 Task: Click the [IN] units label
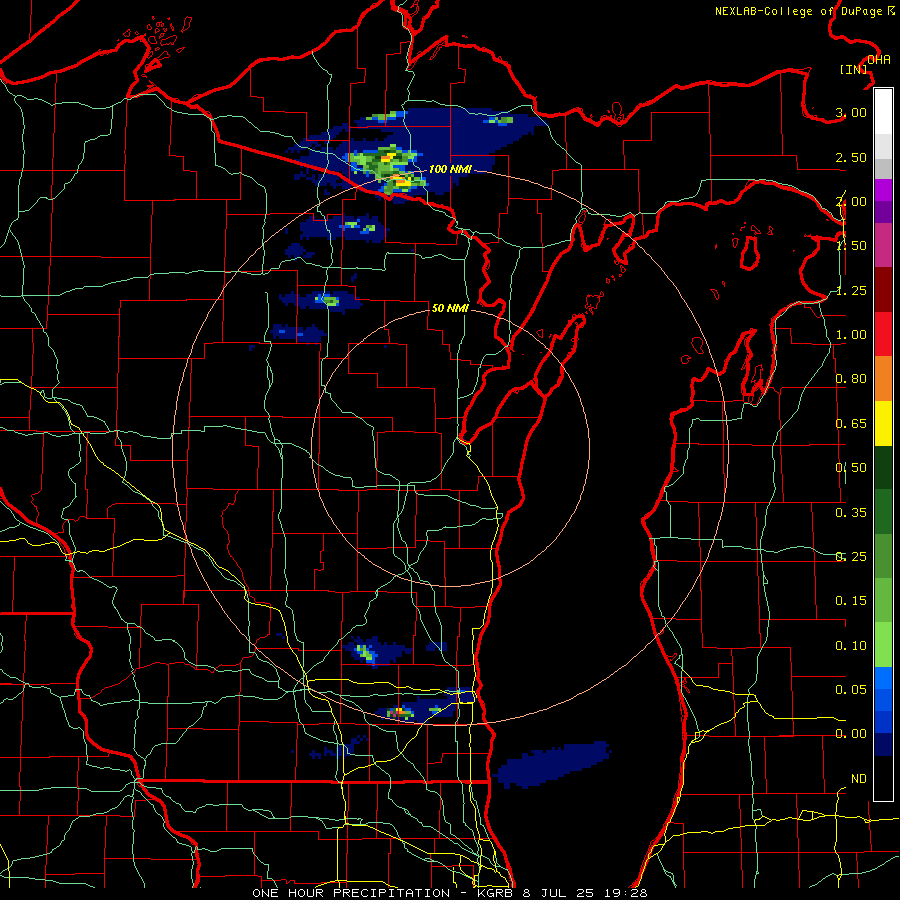click(x=854, y=69)
